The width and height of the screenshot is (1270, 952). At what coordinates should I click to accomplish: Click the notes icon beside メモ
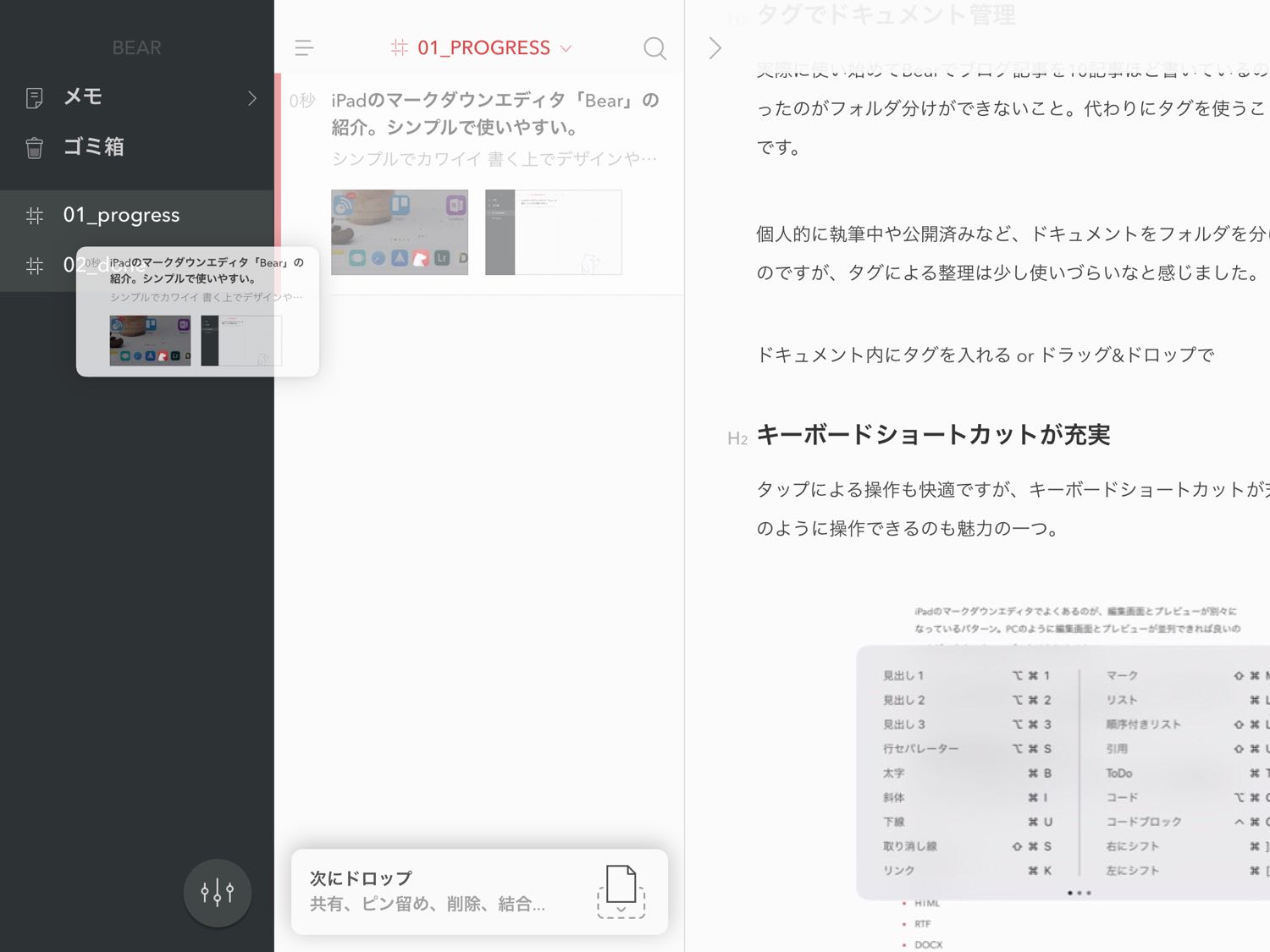[35, 98]
